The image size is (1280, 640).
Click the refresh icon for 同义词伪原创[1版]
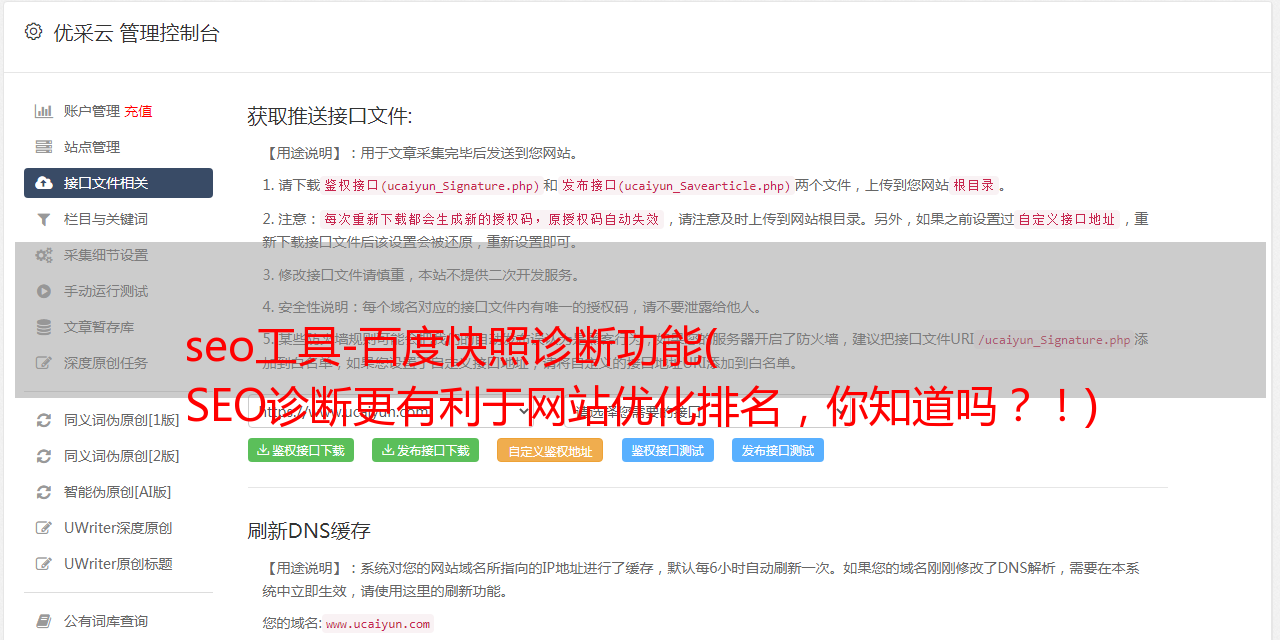coord(44,420)
